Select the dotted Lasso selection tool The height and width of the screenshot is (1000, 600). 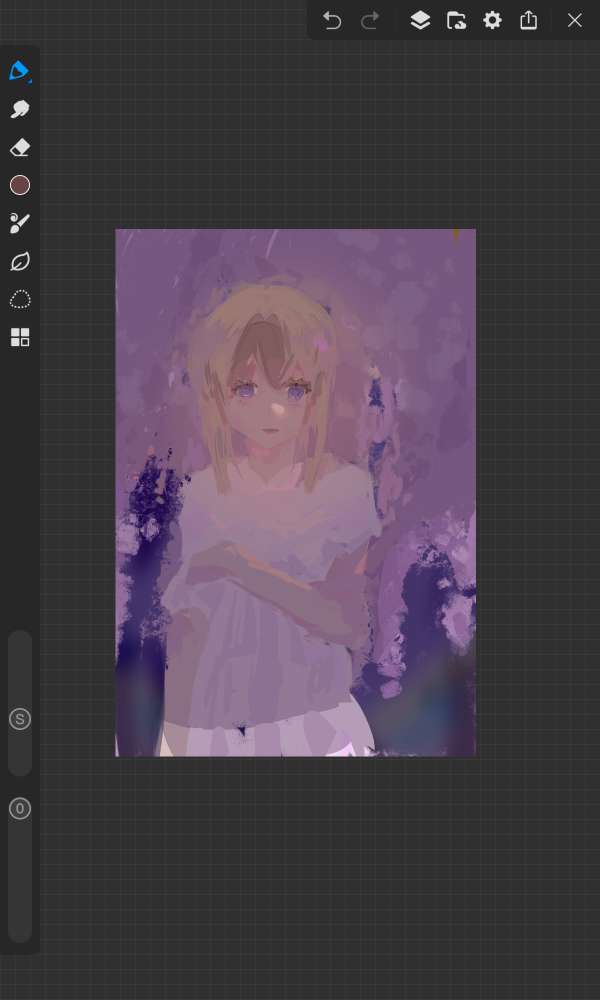pos(20,299)
